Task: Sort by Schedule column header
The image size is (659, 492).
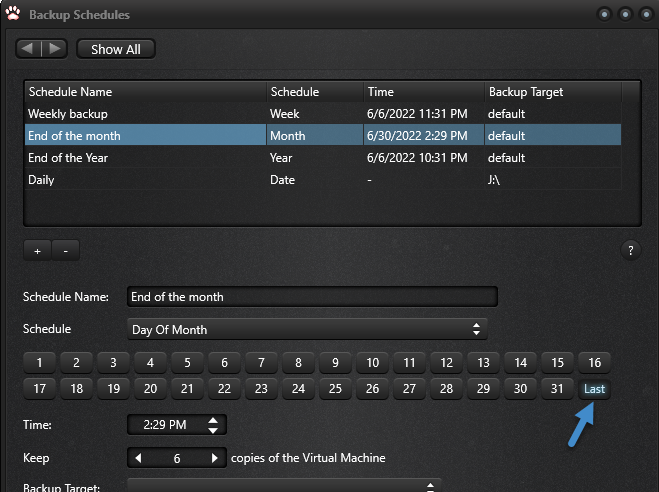Action: (x=315, y=92)
